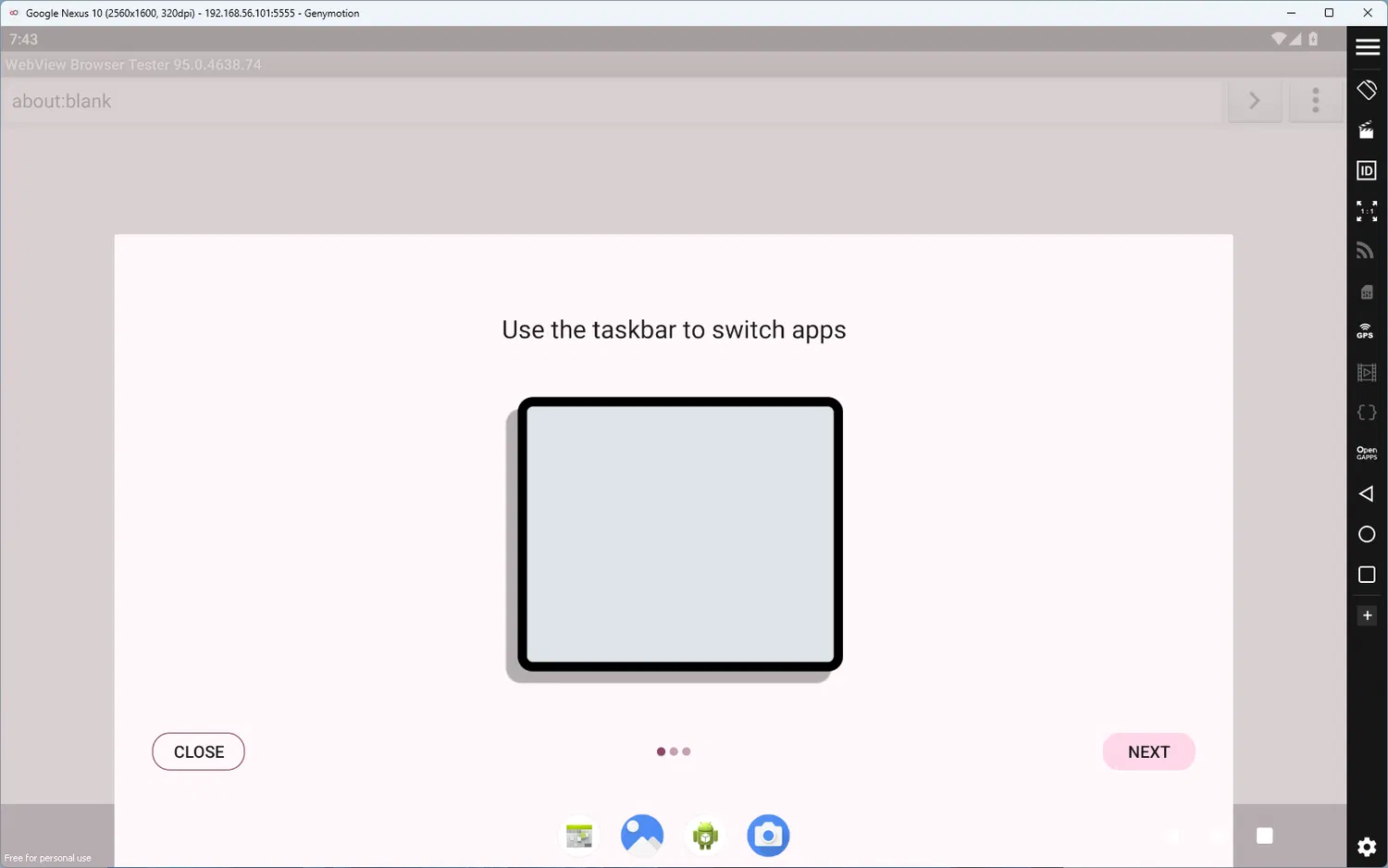Click the sidebar Android back triangle

[1366, 494]
